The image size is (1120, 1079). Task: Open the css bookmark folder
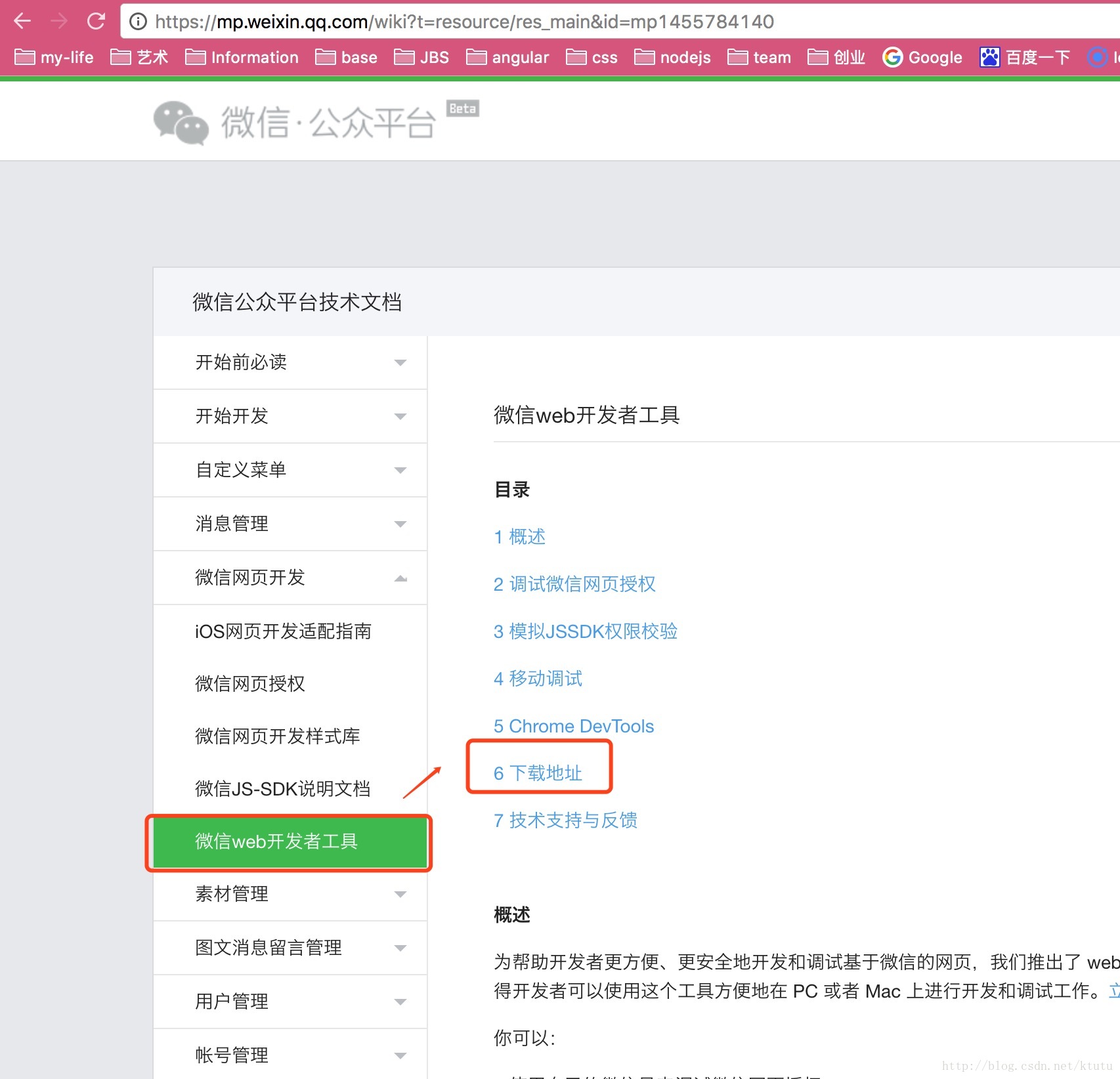coord(592,58)
